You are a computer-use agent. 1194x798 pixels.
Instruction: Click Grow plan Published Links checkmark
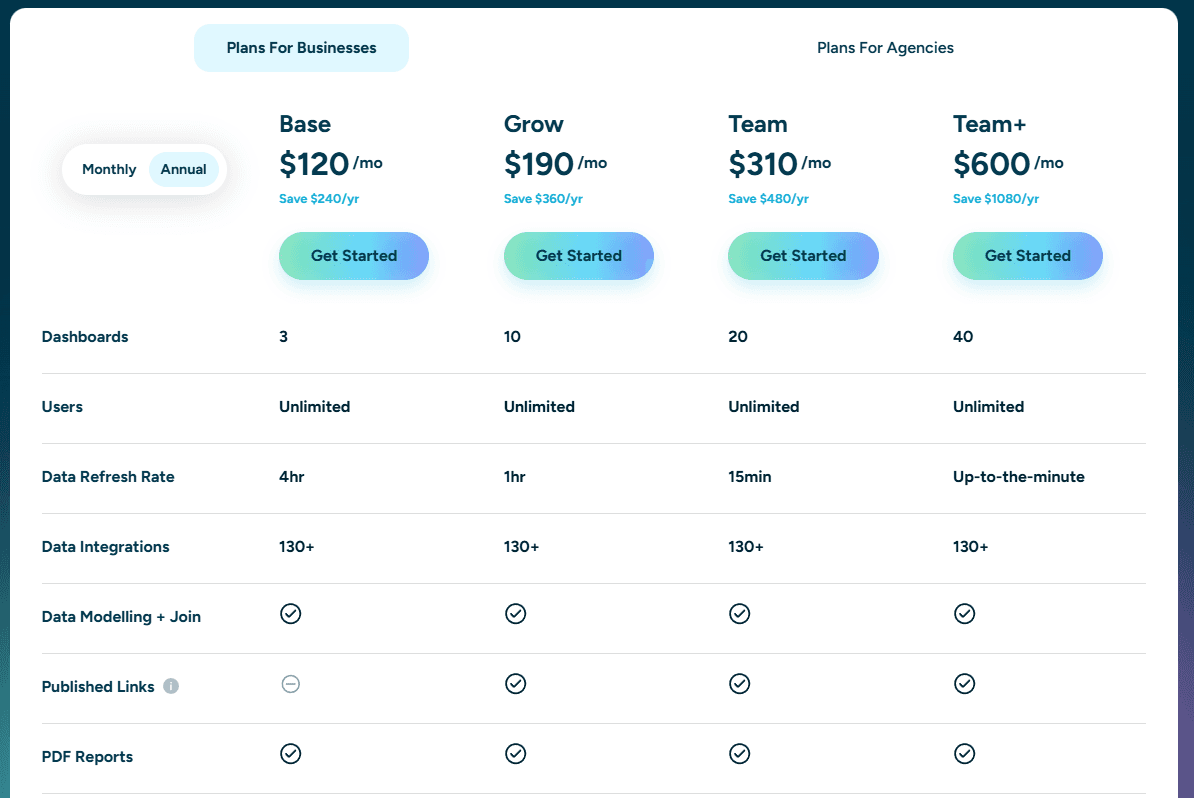coord(515,684)
